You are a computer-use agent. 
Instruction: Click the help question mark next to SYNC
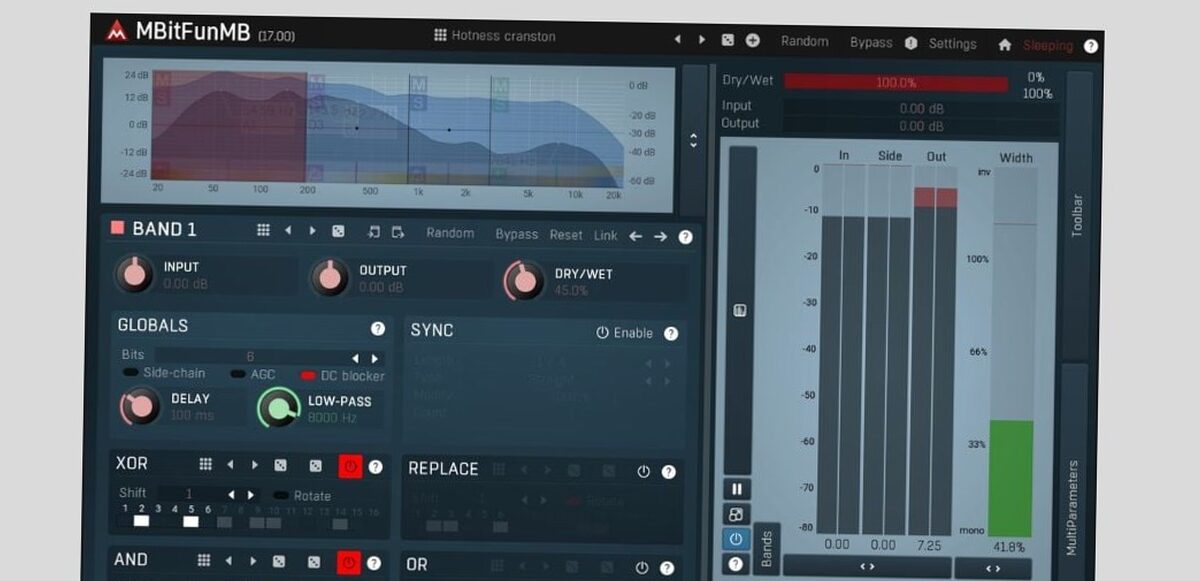pyautogui.click(x=670, y=333)
